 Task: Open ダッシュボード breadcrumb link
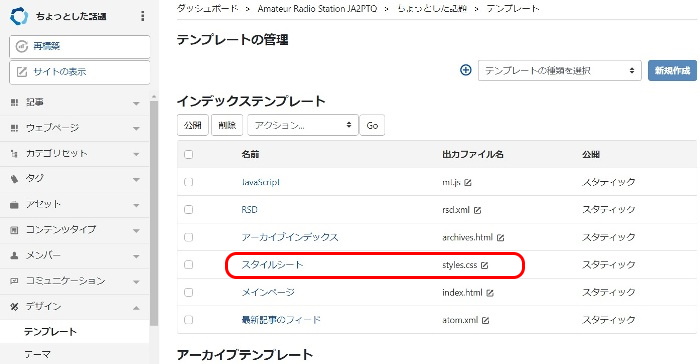coord(207,8)
